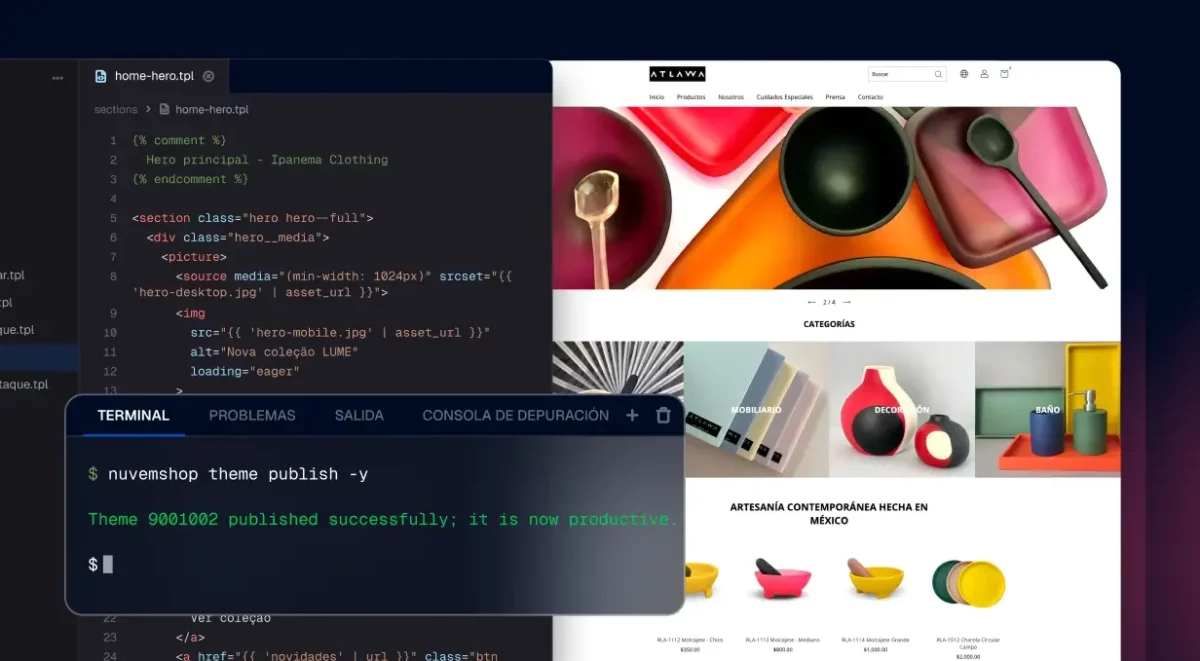Click the '{% comment %}' code on line 1
Viewport: 1200px width, 661px height.
(180, 141)
